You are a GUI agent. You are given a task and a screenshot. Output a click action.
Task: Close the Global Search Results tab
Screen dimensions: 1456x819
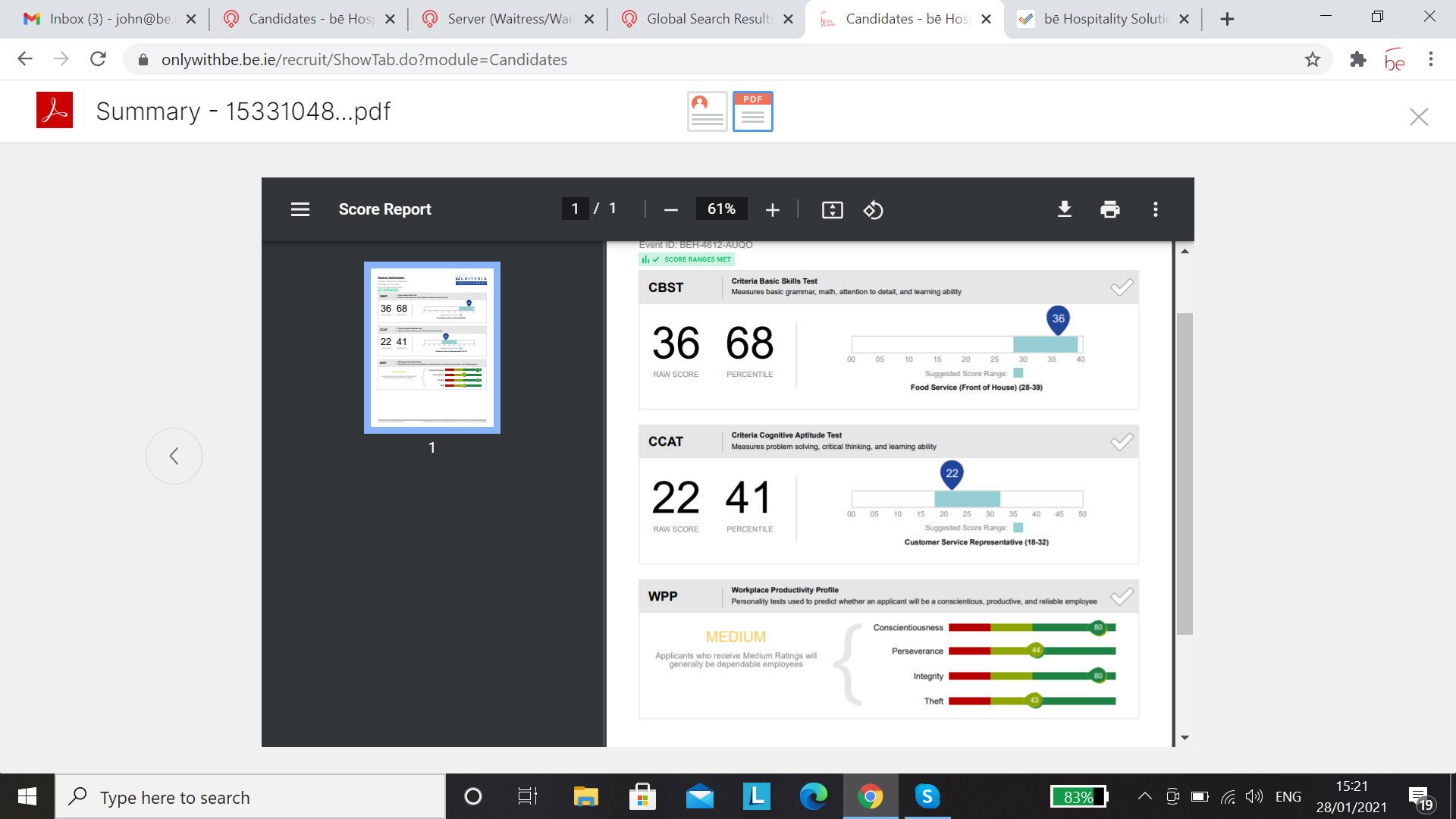789,19
